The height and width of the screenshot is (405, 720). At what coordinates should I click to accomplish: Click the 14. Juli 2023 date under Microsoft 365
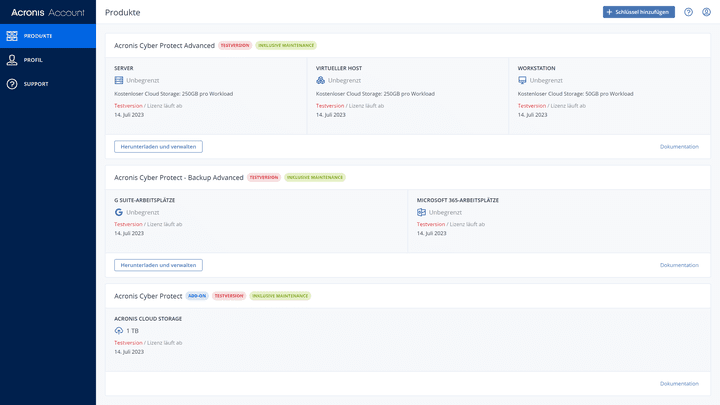(x=432, y=233)
